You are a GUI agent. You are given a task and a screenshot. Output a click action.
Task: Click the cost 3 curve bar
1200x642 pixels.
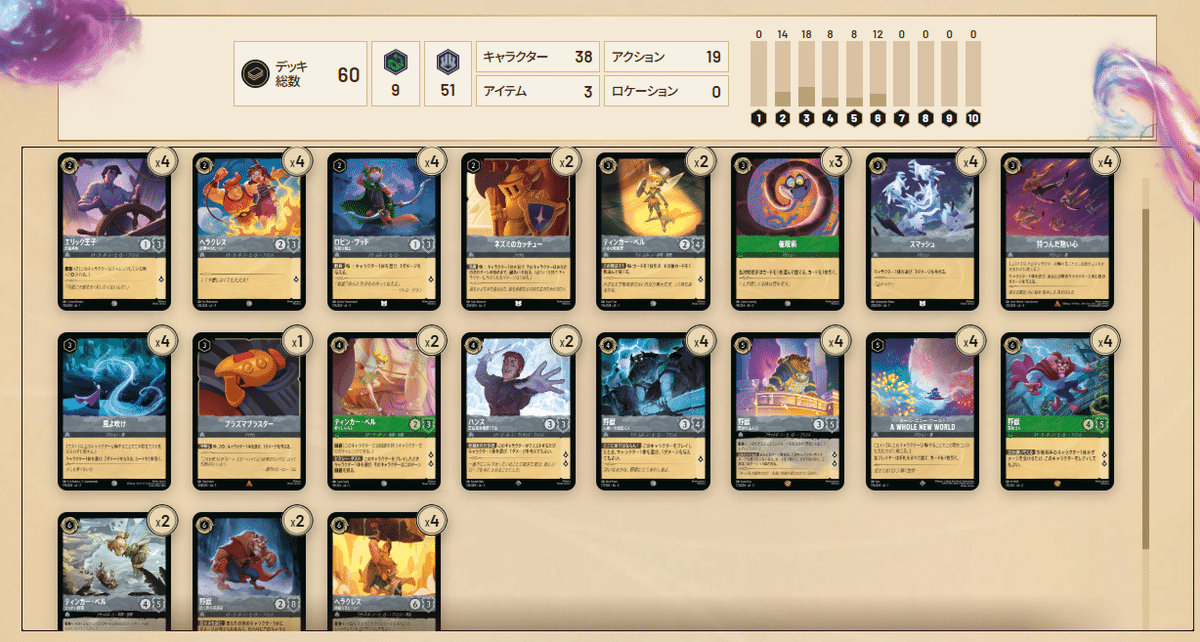click(806, 74)
